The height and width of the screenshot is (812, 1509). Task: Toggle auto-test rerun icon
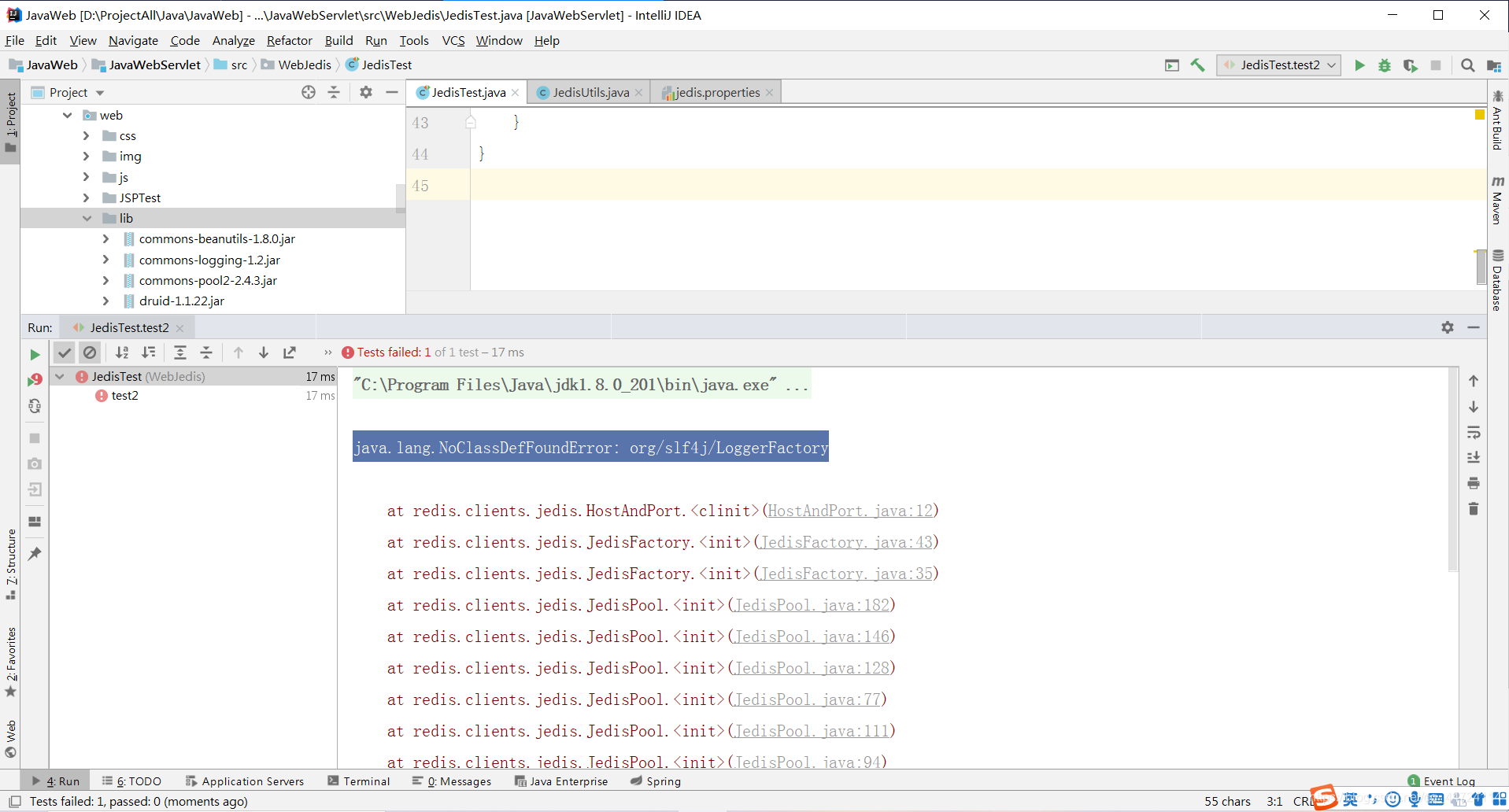point(35,406)
